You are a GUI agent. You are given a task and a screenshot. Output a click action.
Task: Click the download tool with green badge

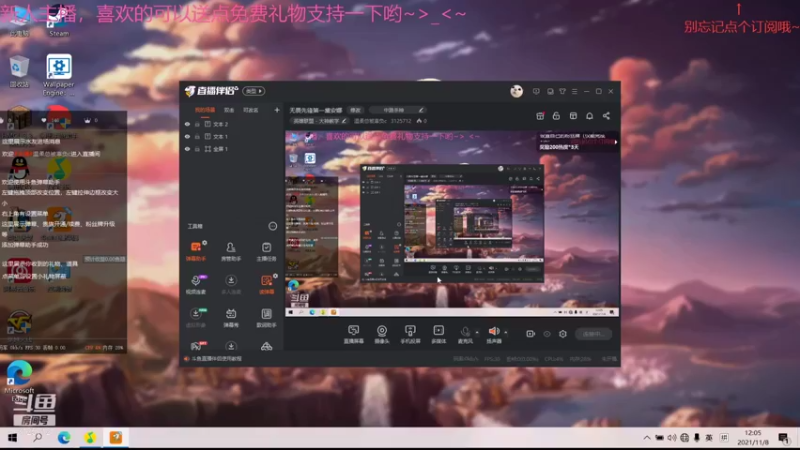pos(196,317)
